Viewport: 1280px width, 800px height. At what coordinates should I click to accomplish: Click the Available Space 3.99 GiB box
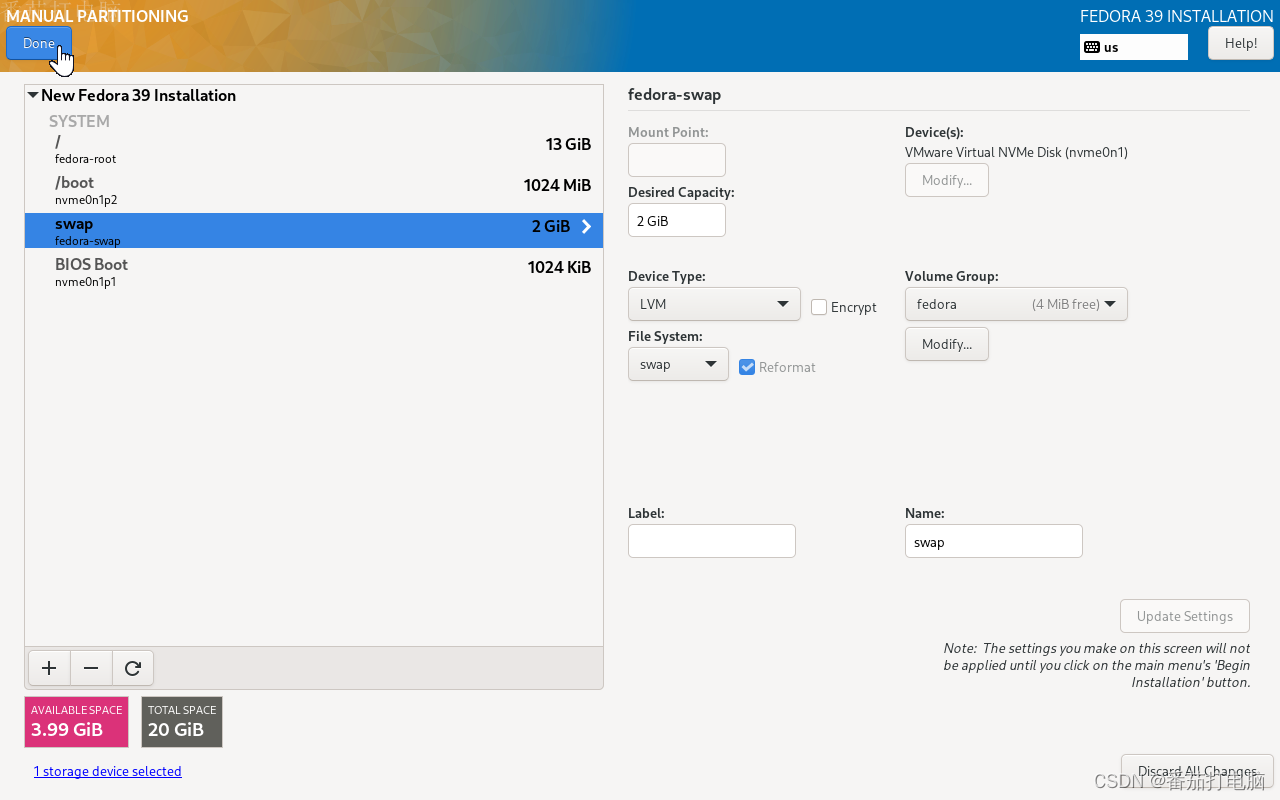[x=77, y=722]
